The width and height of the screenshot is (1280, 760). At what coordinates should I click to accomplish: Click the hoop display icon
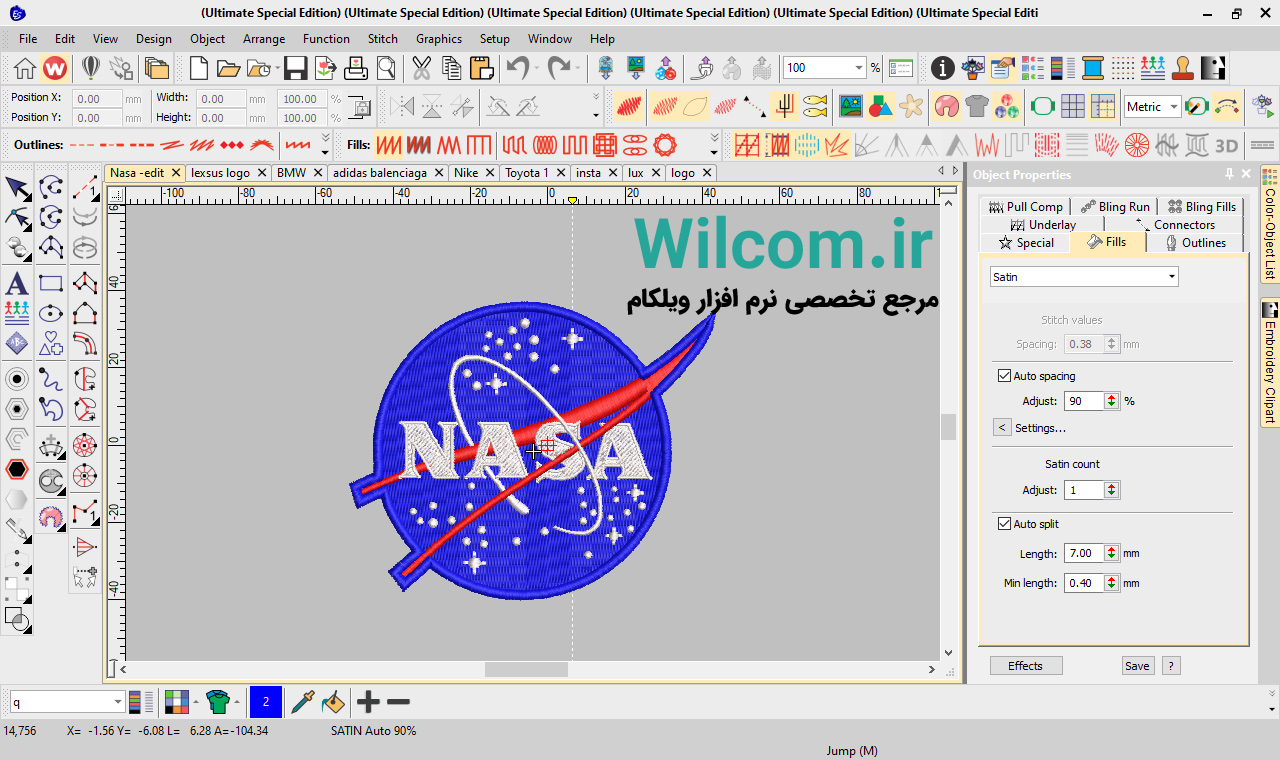click(1042, 106)
